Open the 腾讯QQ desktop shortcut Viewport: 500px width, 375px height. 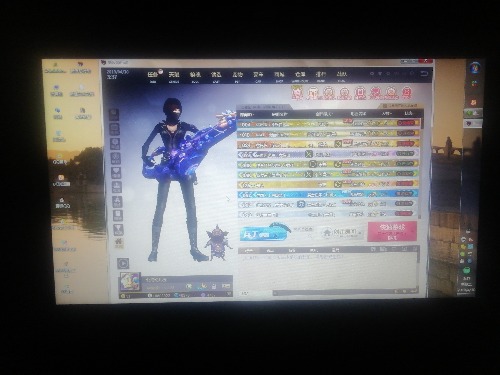coord(63,202)
